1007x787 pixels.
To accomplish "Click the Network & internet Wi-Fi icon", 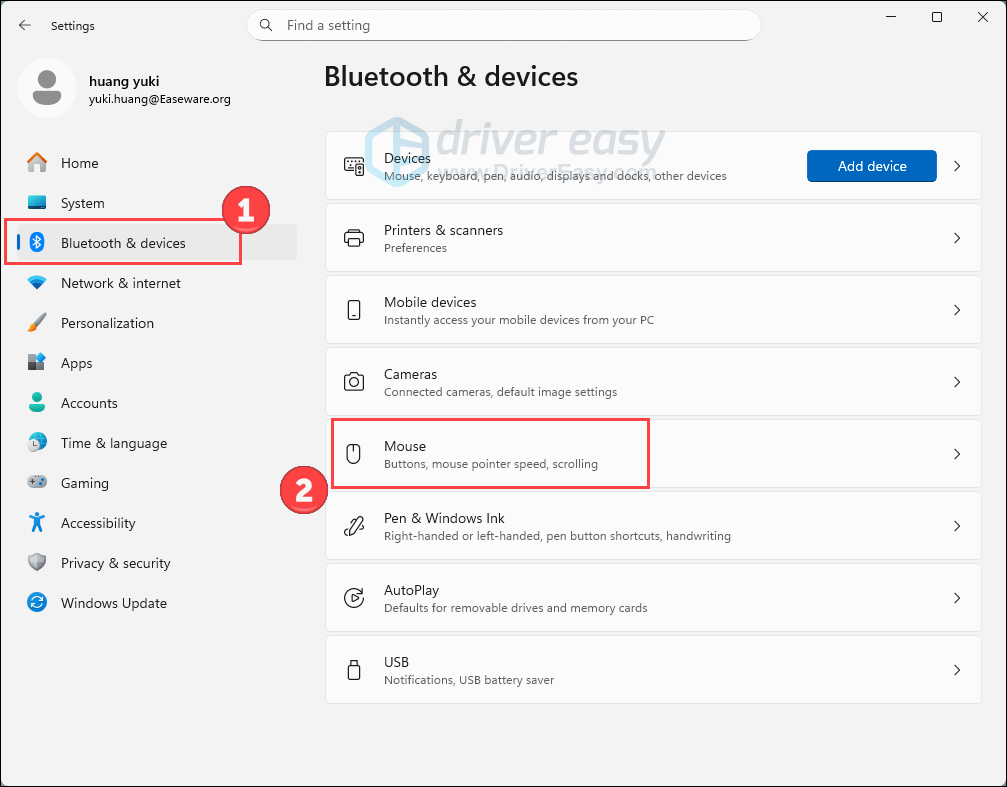I will [x=37, y=283].
